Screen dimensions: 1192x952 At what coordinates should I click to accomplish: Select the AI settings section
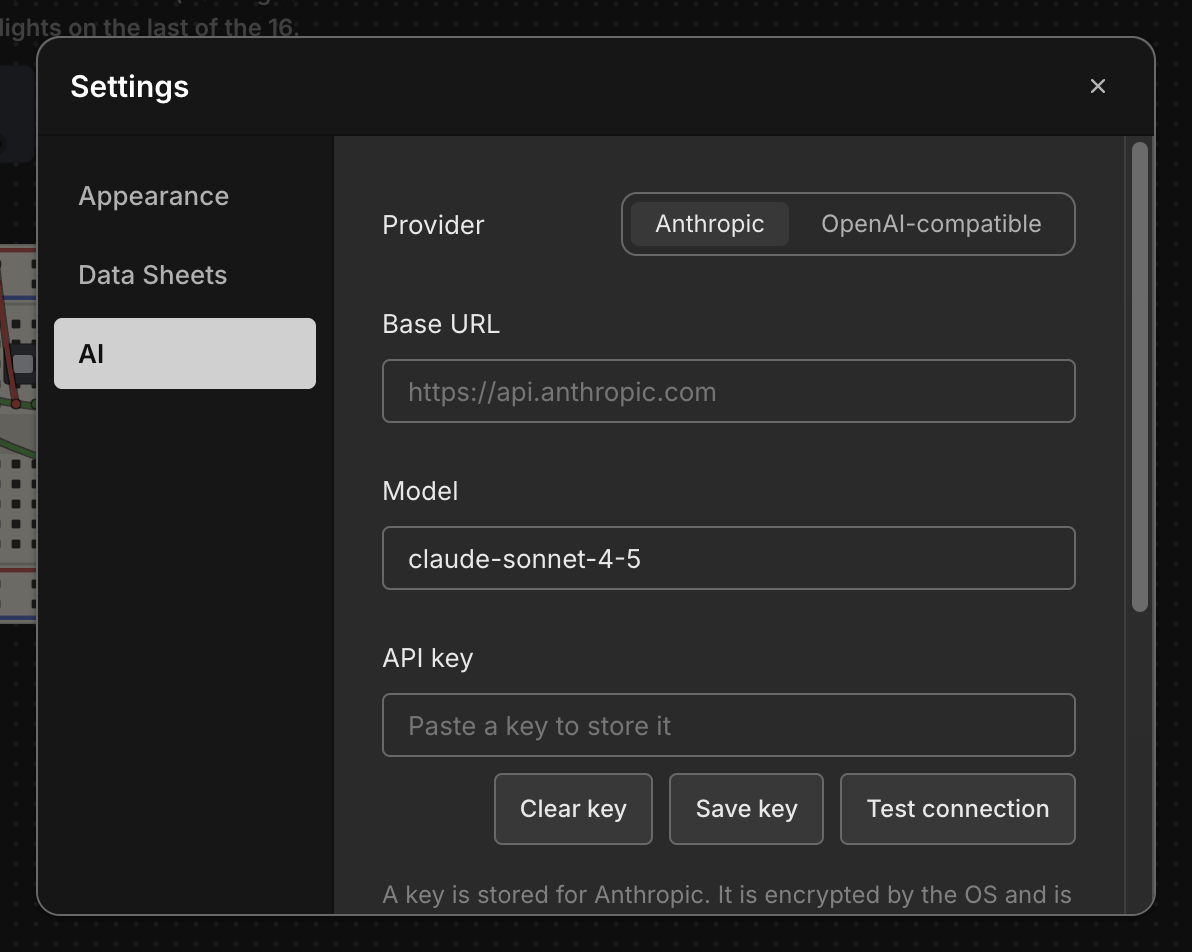[x=185, y=354]
